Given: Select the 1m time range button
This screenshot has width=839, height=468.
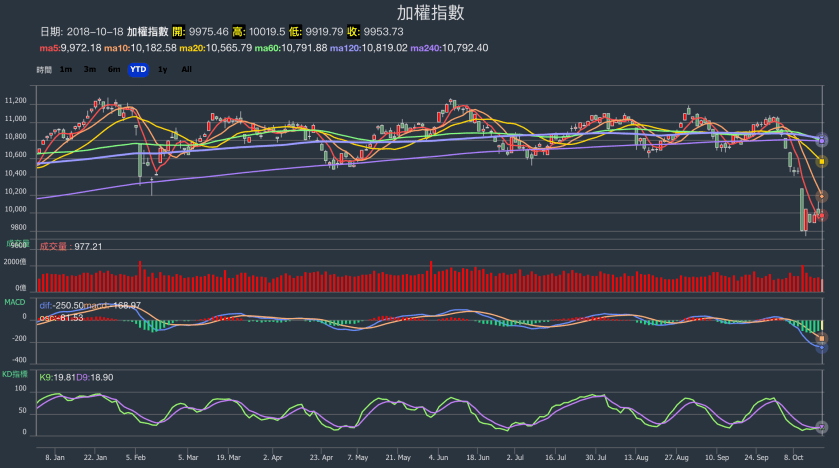Looking at the screenshot, I should 66,69.
